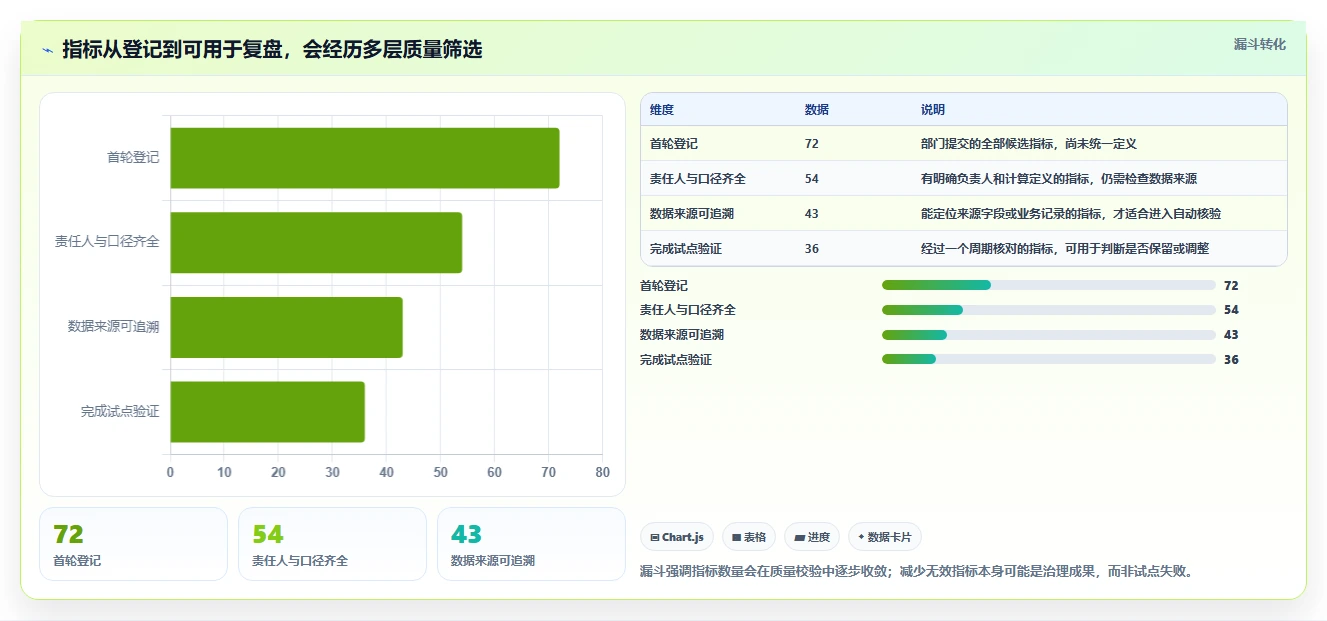Screen dimensions: 1327x621
Task: Click the 数据来源可追溯 progress bar
Action: click(x=1049, y=335)
